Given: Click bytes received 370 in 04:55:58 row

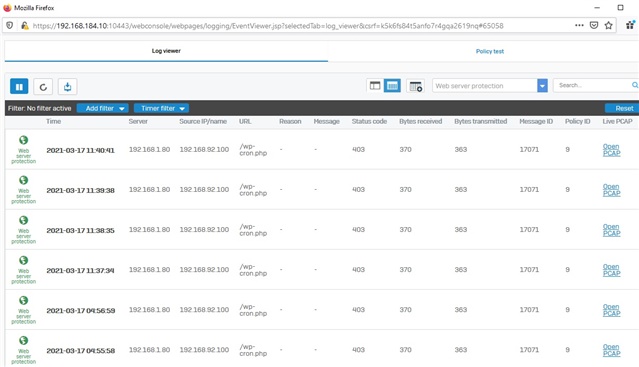Looking at the screenshot, I should coord(405,349).
